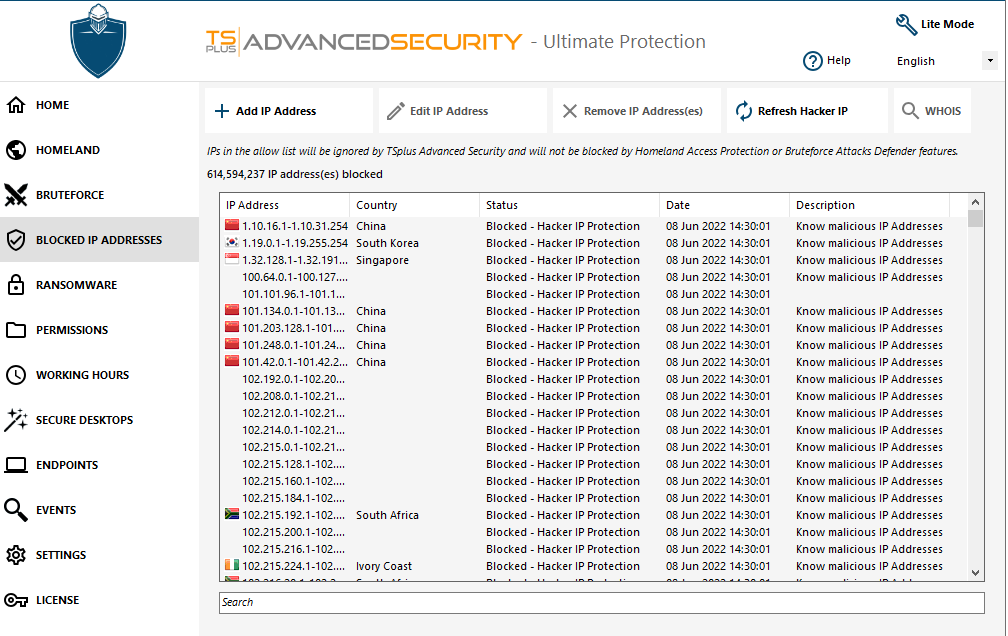Click the Search input field
Screen dimensions: 1008x636
click(601, 603)
